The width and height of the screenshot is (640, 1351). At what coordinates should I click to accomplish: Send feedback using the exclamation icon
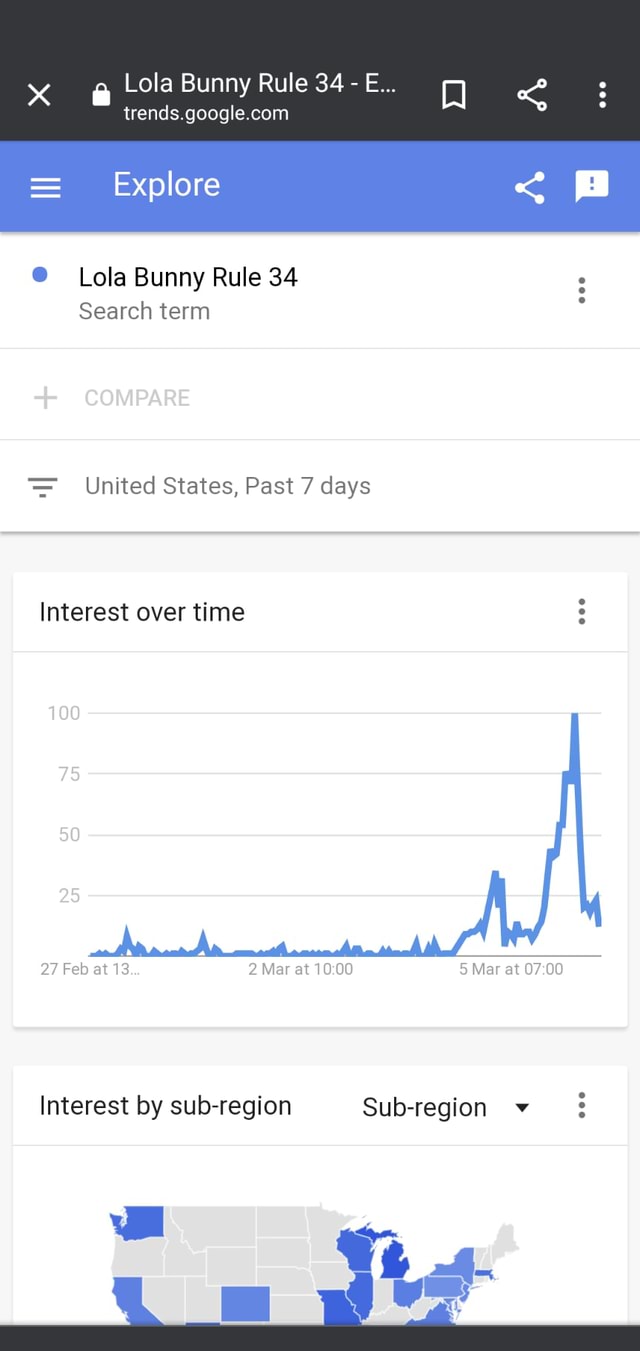tap(592, 186)
